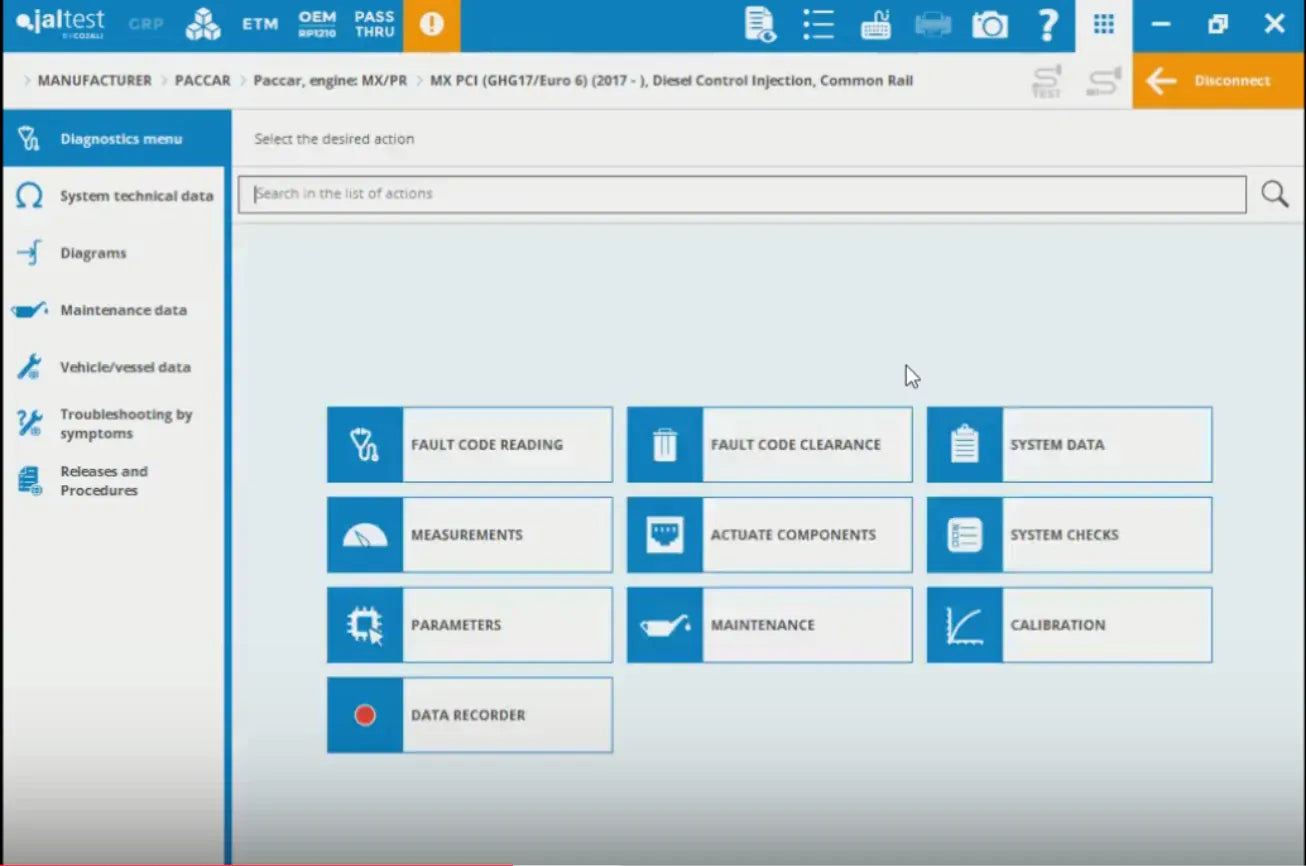This screenshot has height=866, width=1306.
Task: Click the checklist icon on System Checks tile
Action: (965, 535)
